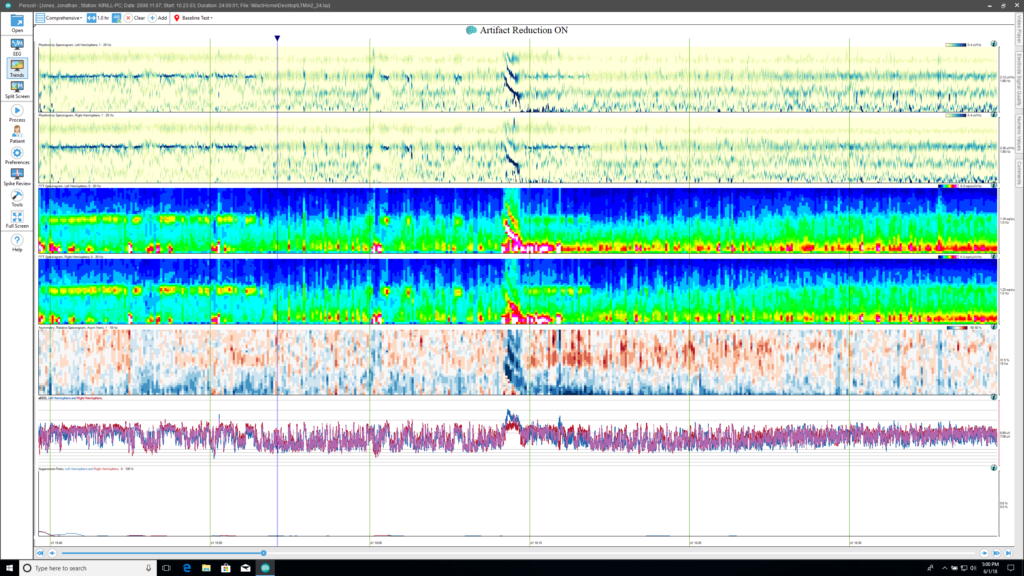The width and height of the screenshot is (1024, 576).
Task: Open the Mail app from the taskbar
Action: click(246, 568)
